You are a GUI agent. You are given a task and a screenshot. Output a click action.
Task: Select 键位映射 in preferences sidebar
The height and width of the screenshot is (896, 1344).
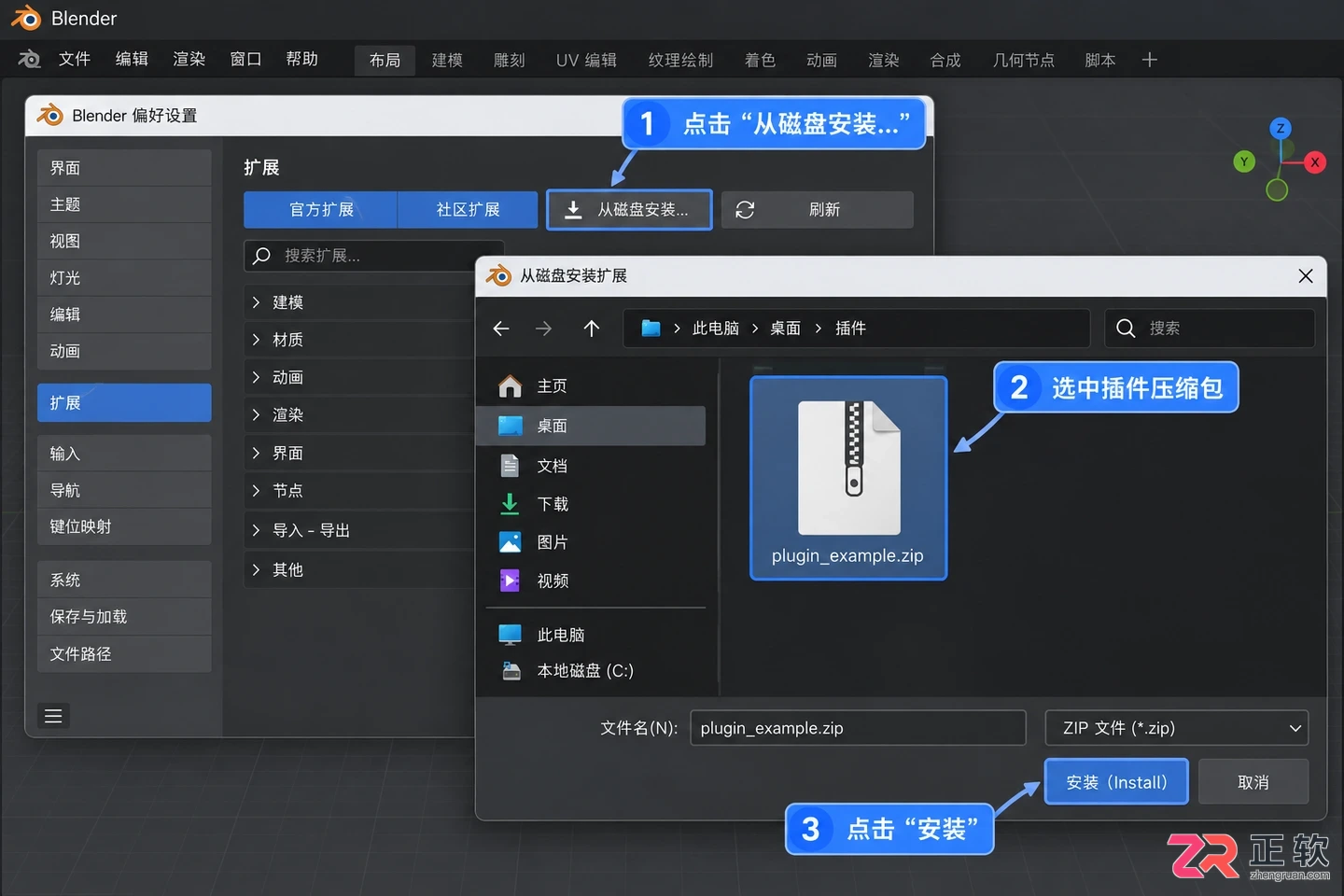coord(124,526)
